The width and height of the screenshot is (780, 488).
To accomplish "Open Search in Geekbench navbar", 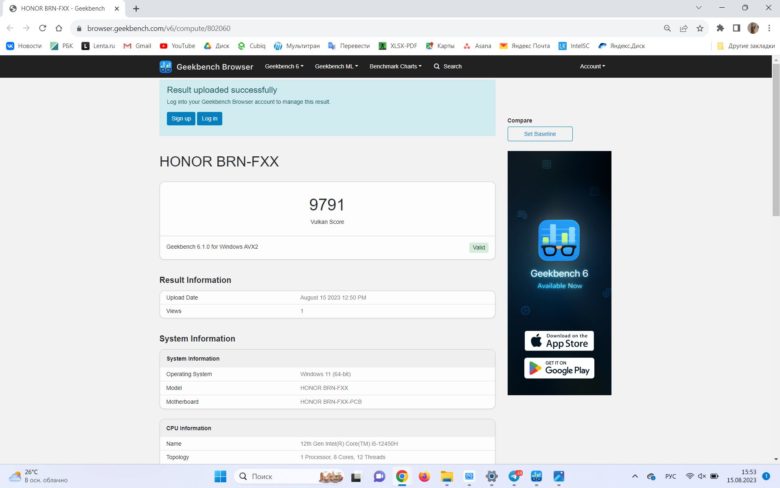I will point(448,66).
